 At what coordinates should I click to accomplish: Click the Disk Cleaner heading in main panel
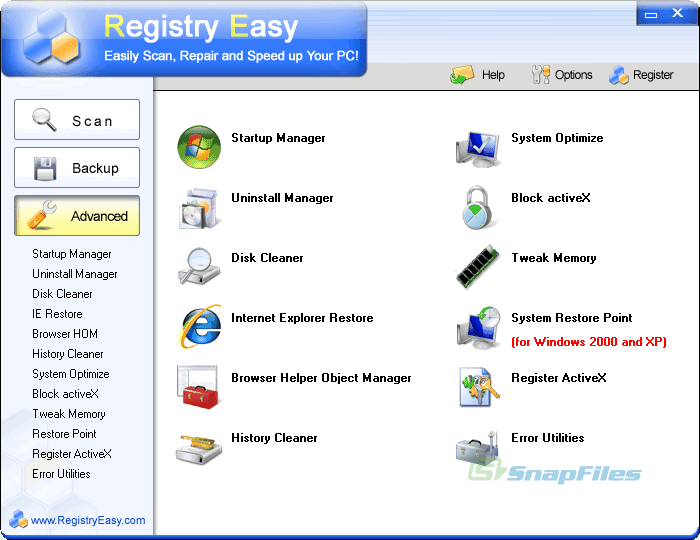(267, 258)
